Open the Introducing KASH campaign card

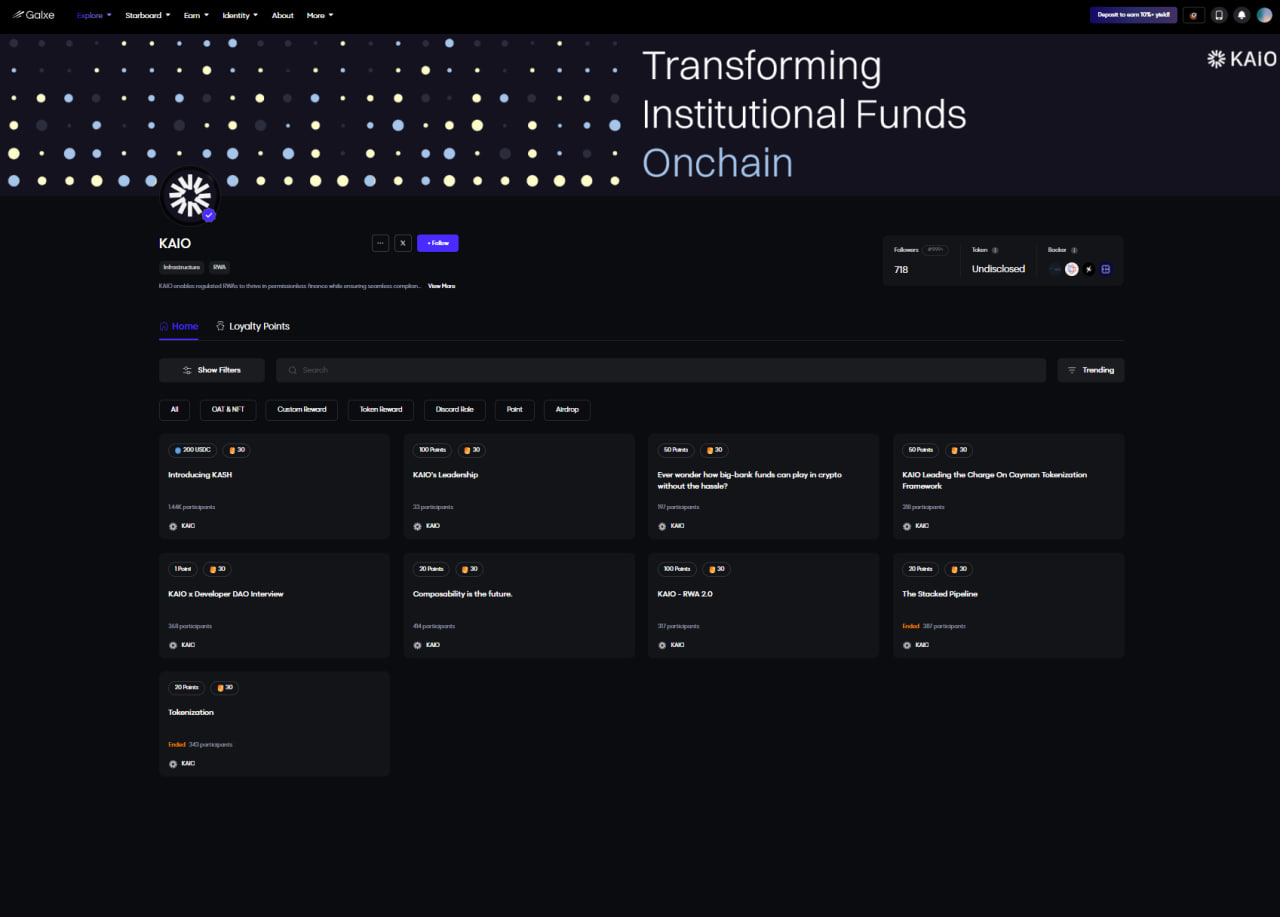[274, 486]
